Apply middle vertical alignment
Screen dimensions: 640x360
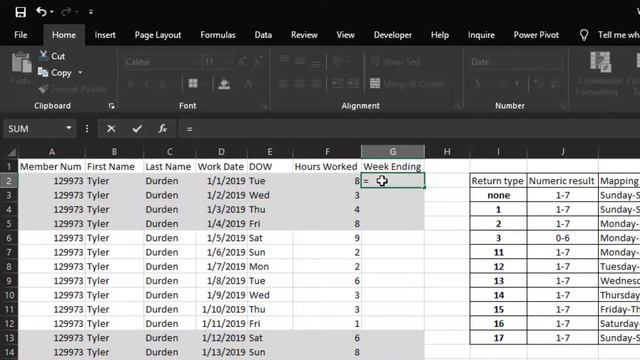pos(300,61)
